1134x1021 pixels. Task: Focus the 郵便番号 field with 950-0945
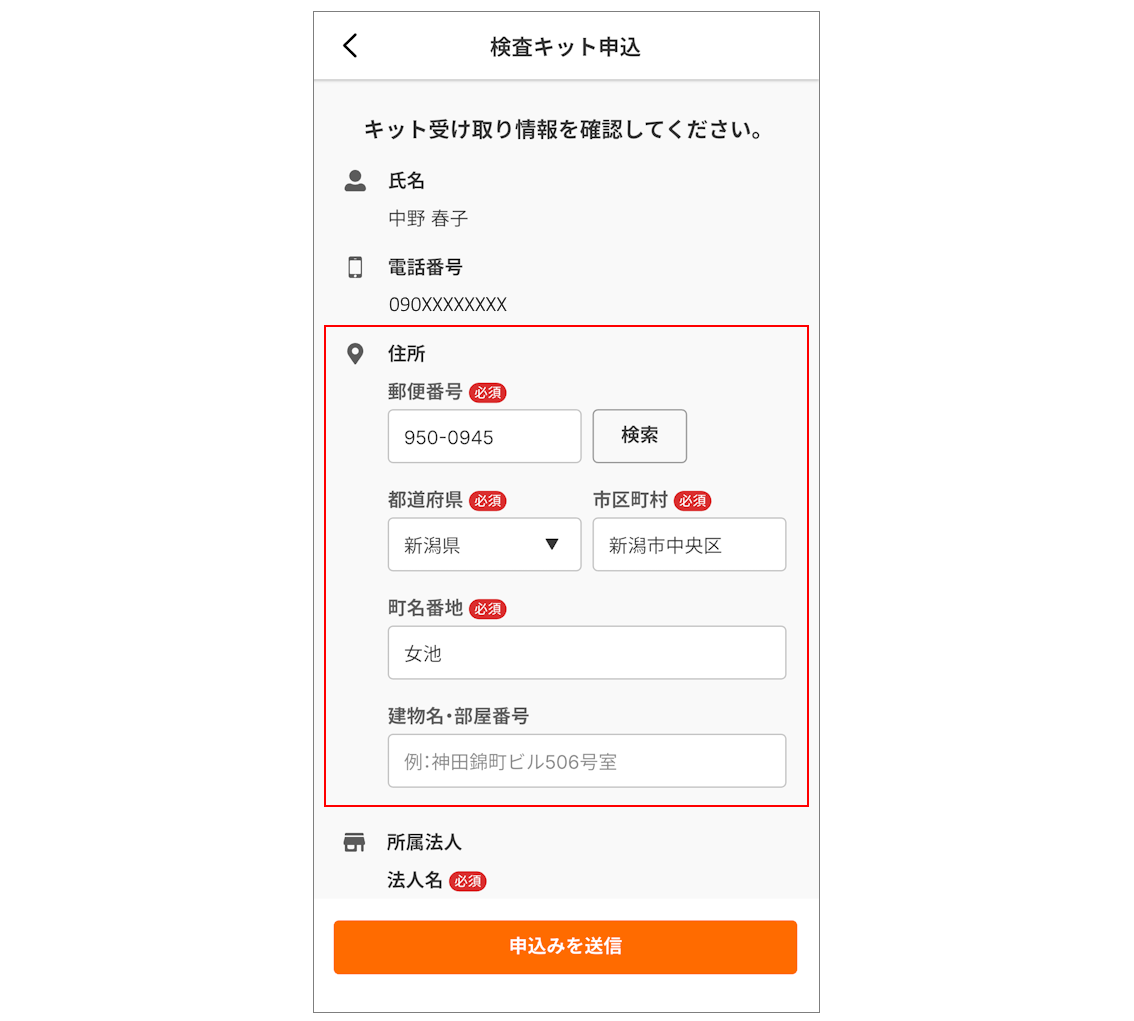[484, 437]
